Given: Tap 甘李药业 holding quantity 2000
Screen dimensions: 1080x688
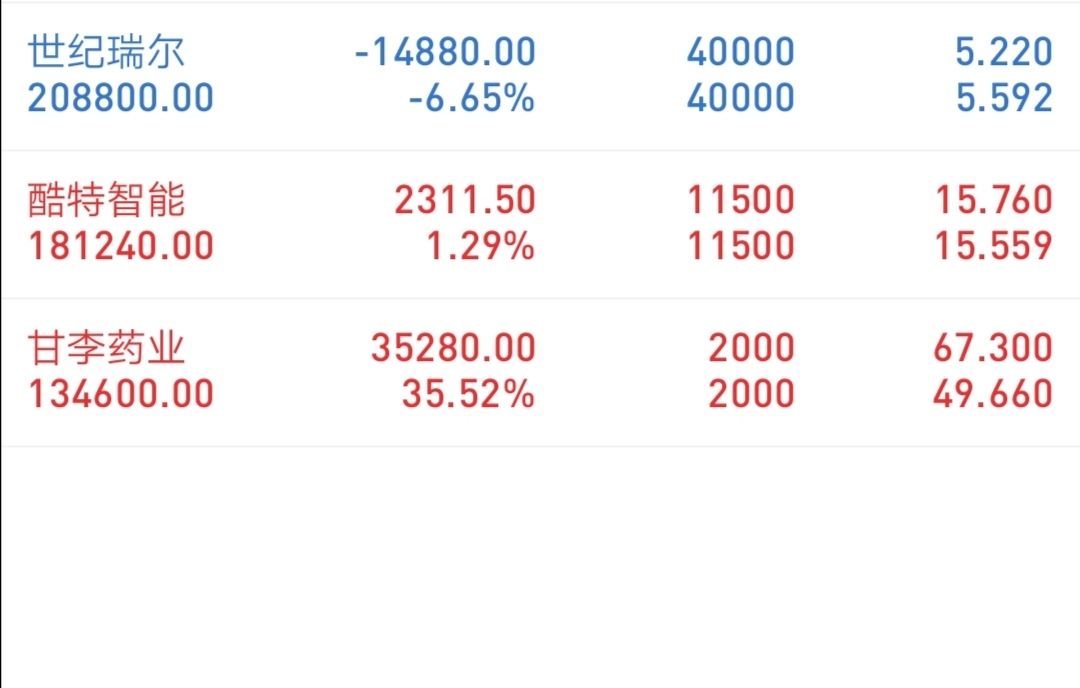Looking at the screenshot, I should [x=751, y=348].
